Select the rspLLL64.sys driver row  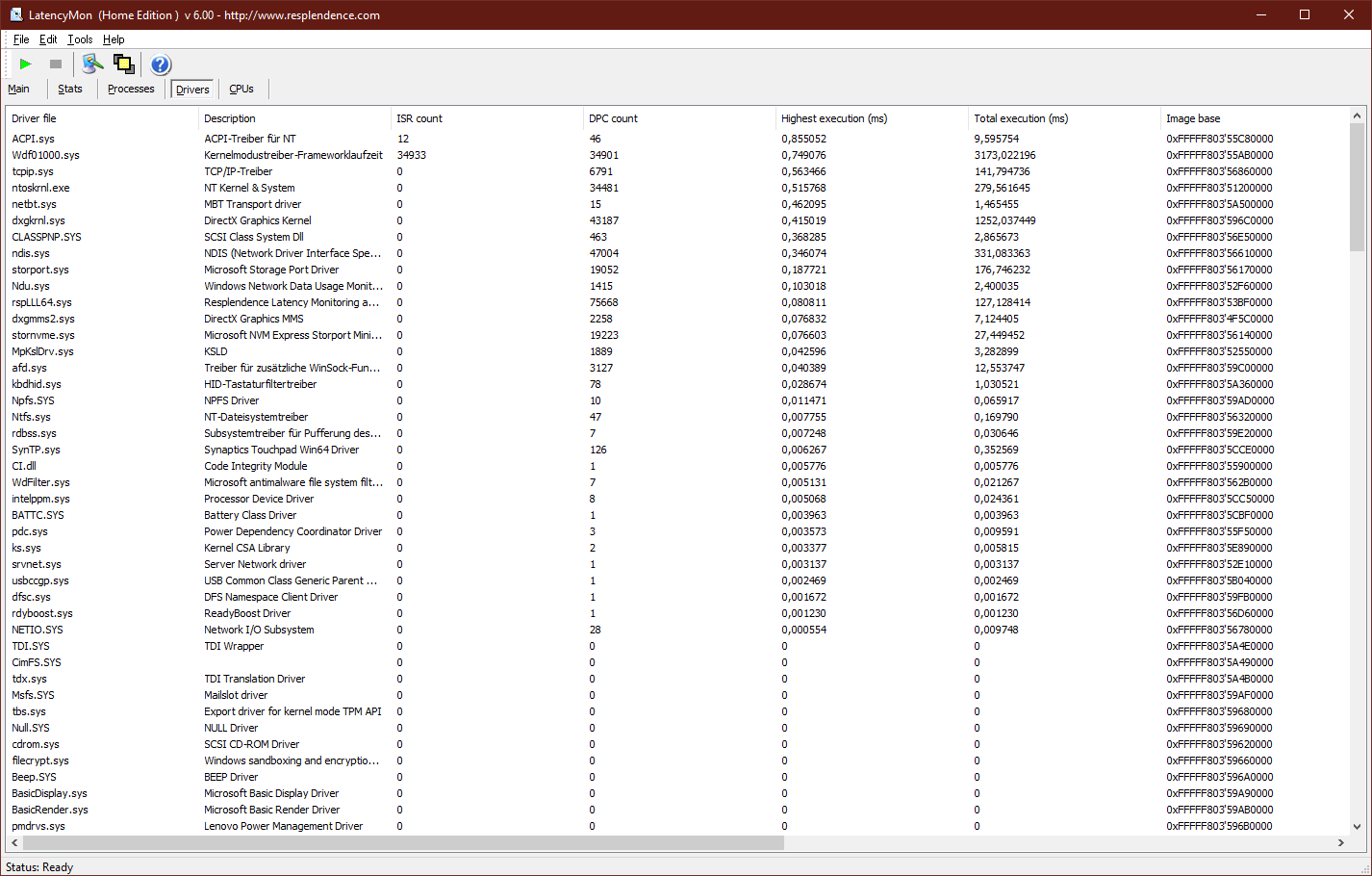pyautogui.click(x=677, y=302)
